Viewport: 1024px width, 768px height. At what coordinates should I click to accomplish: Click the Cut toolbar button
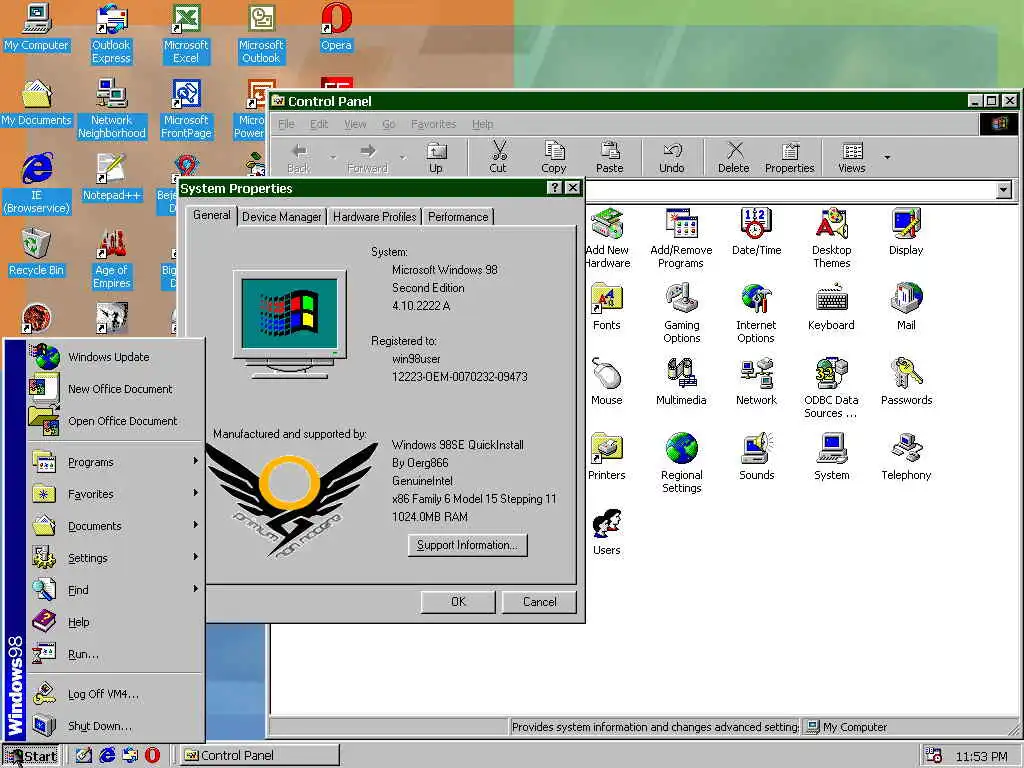498,157
